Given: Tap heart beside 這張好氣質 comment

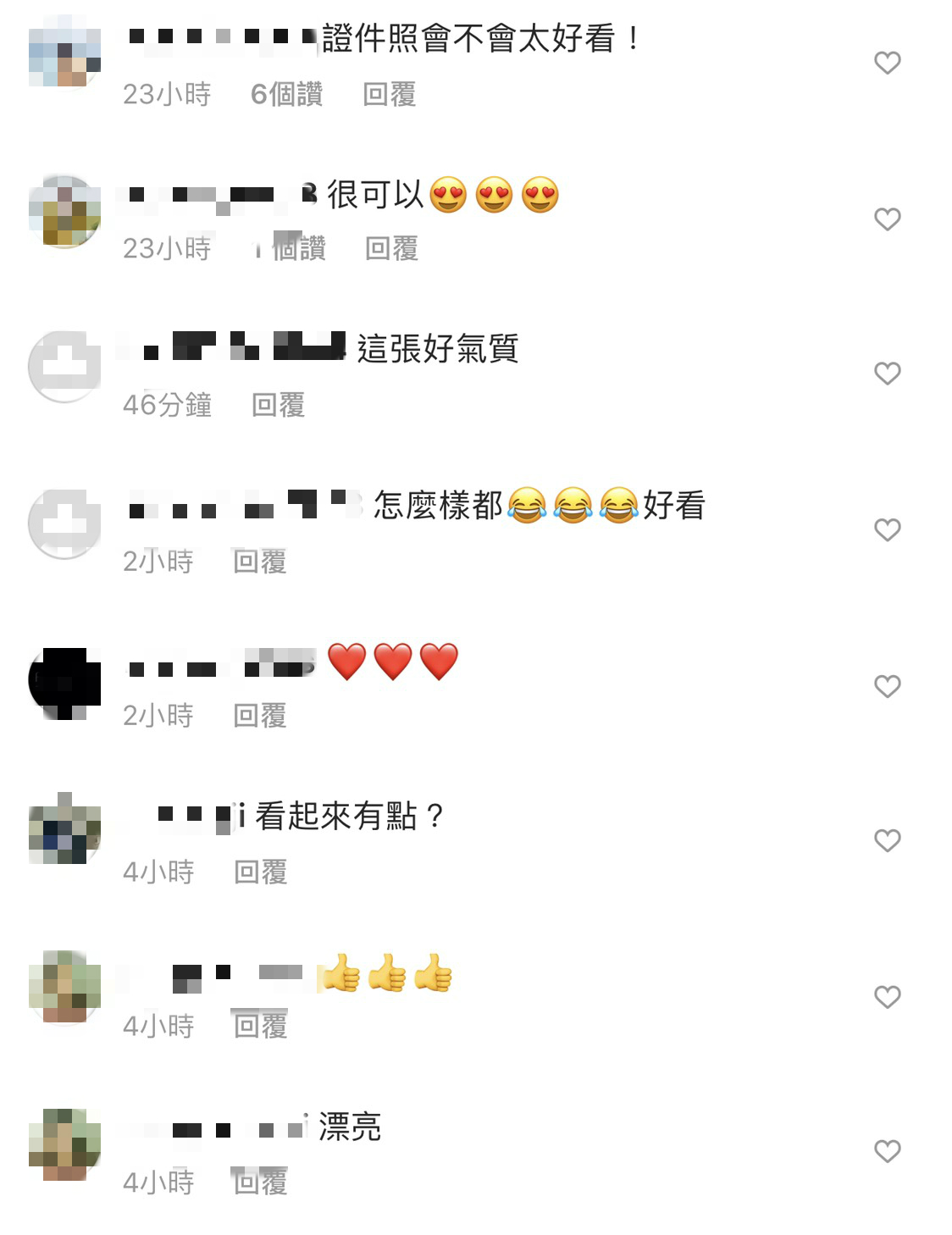Looking at the screenshot, I should [x=887, y=374].
